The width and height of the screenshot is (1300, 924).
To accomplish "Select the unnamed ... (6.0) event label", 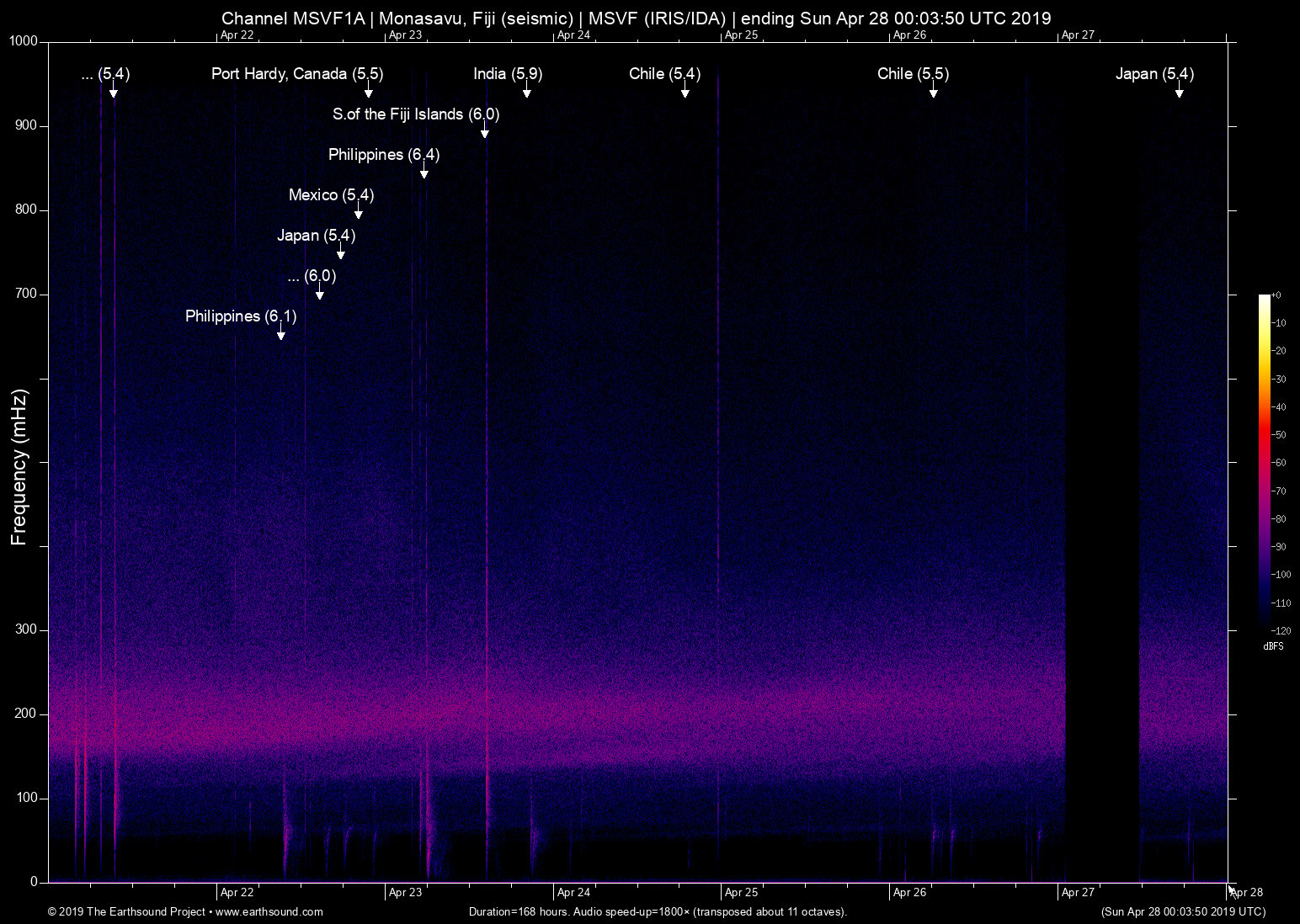I will [x=311, y=276].
